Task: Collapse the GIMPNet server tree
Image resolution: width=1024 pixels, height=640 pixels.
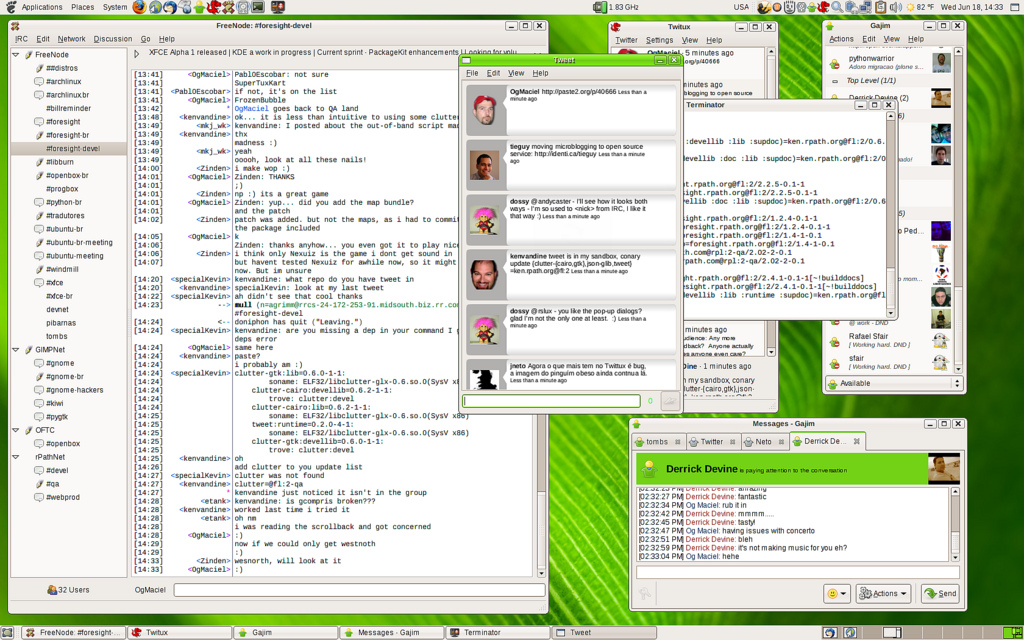Action: click(x=17, y=350)
